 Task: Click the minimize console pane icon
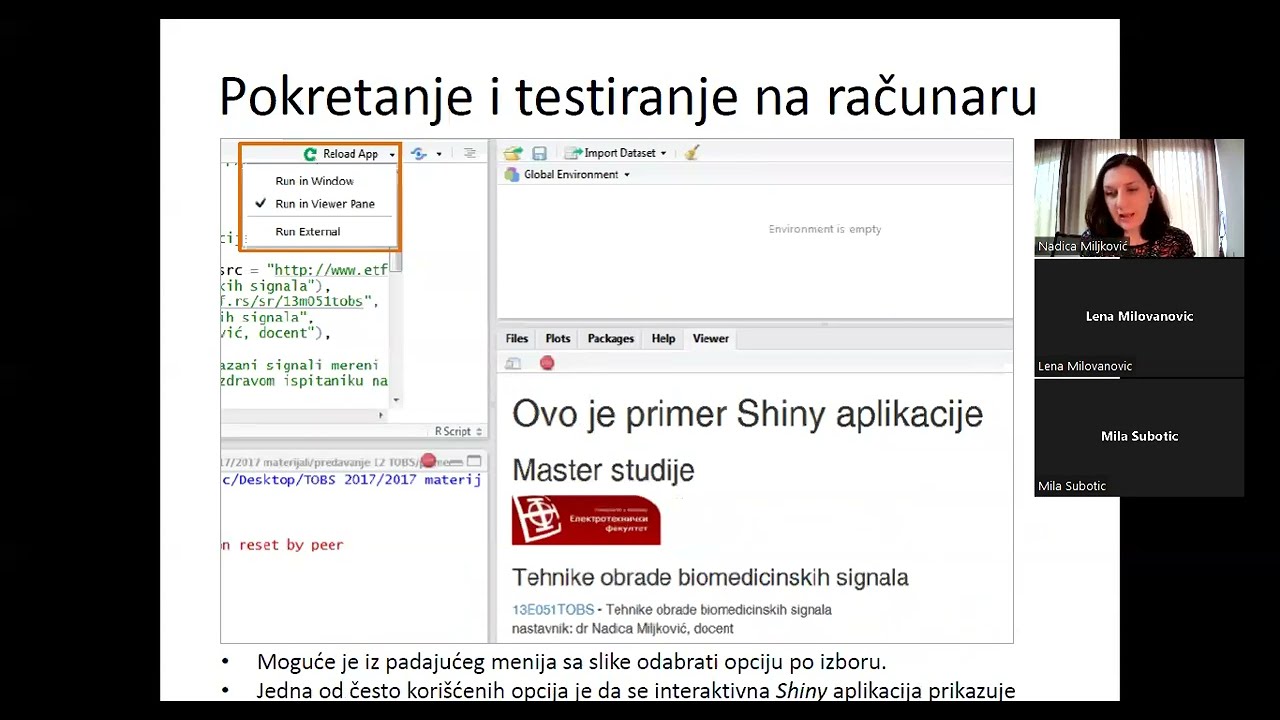pos(455,462)
